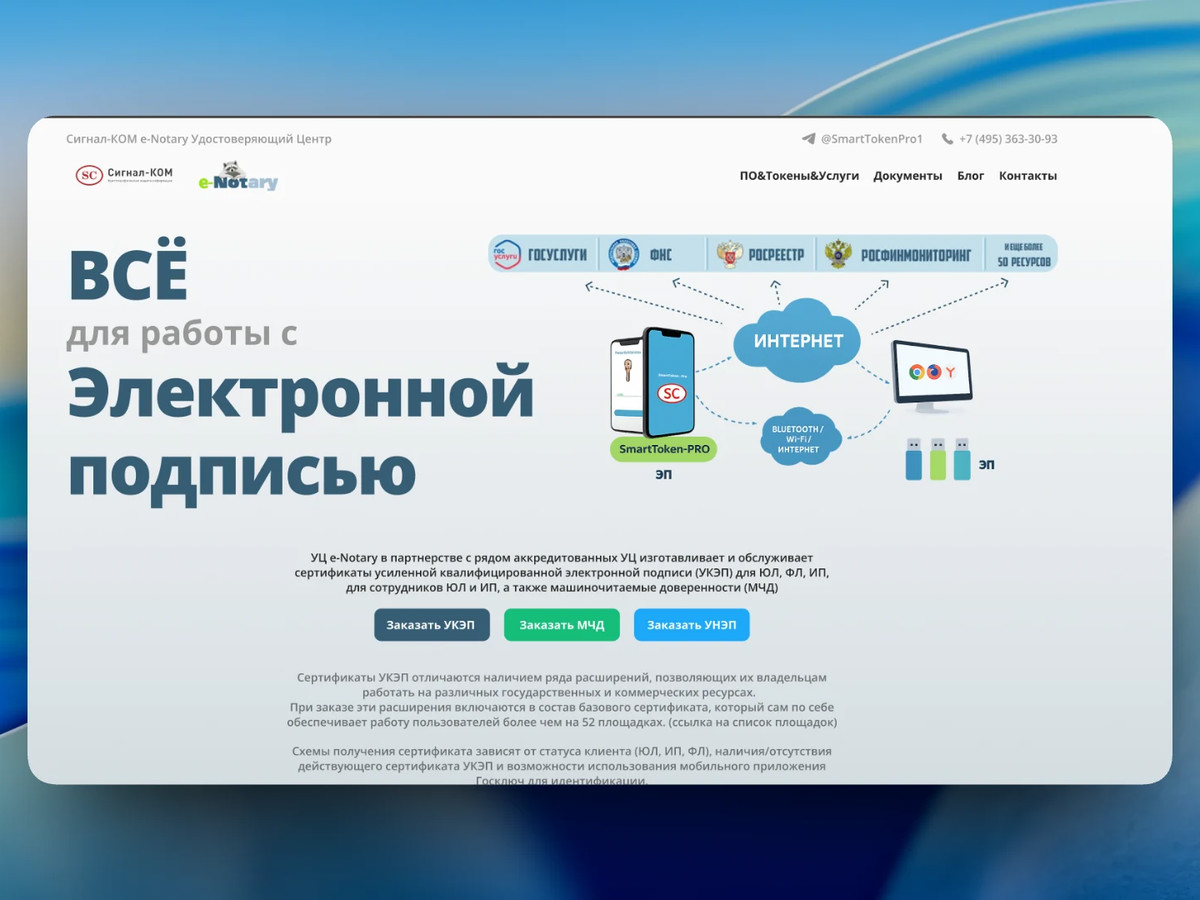Click the Росреестр emblem in banner
This screenshot has height=900, width=1200.
730,254
